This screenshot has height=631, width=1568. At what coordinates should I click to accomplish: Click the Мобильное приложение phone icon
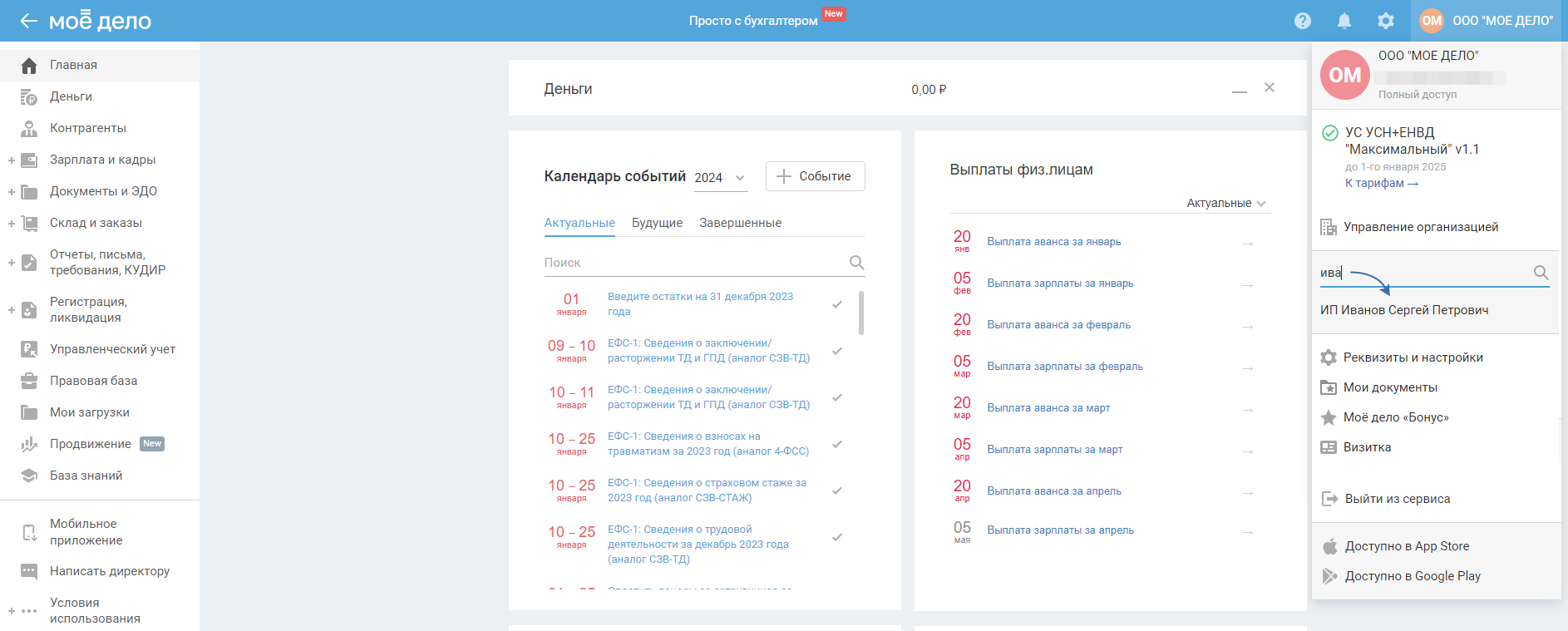click(x=29, y=532)
